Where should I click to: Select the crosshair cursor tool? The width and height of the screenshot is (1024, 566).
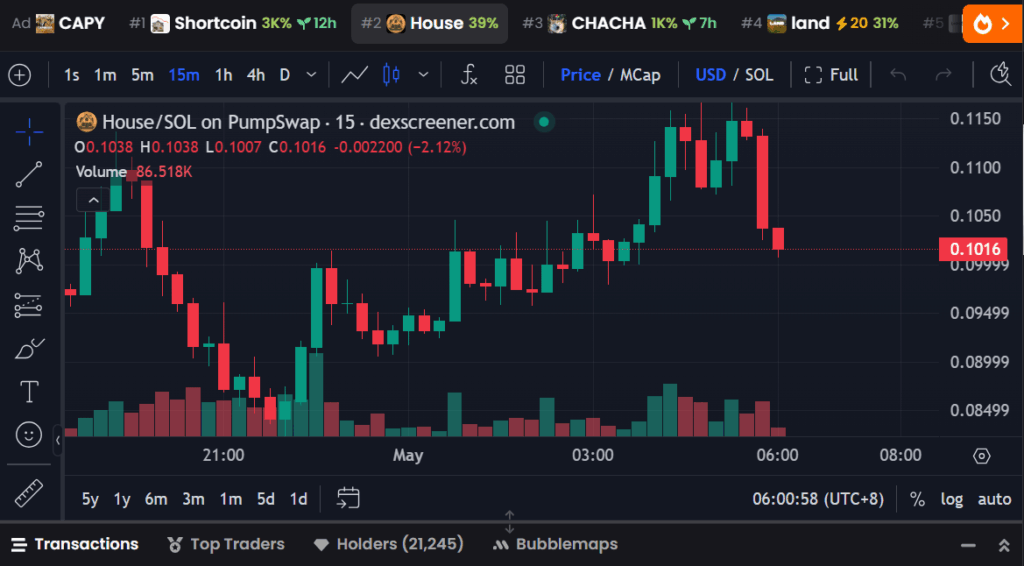coord(29,132)
